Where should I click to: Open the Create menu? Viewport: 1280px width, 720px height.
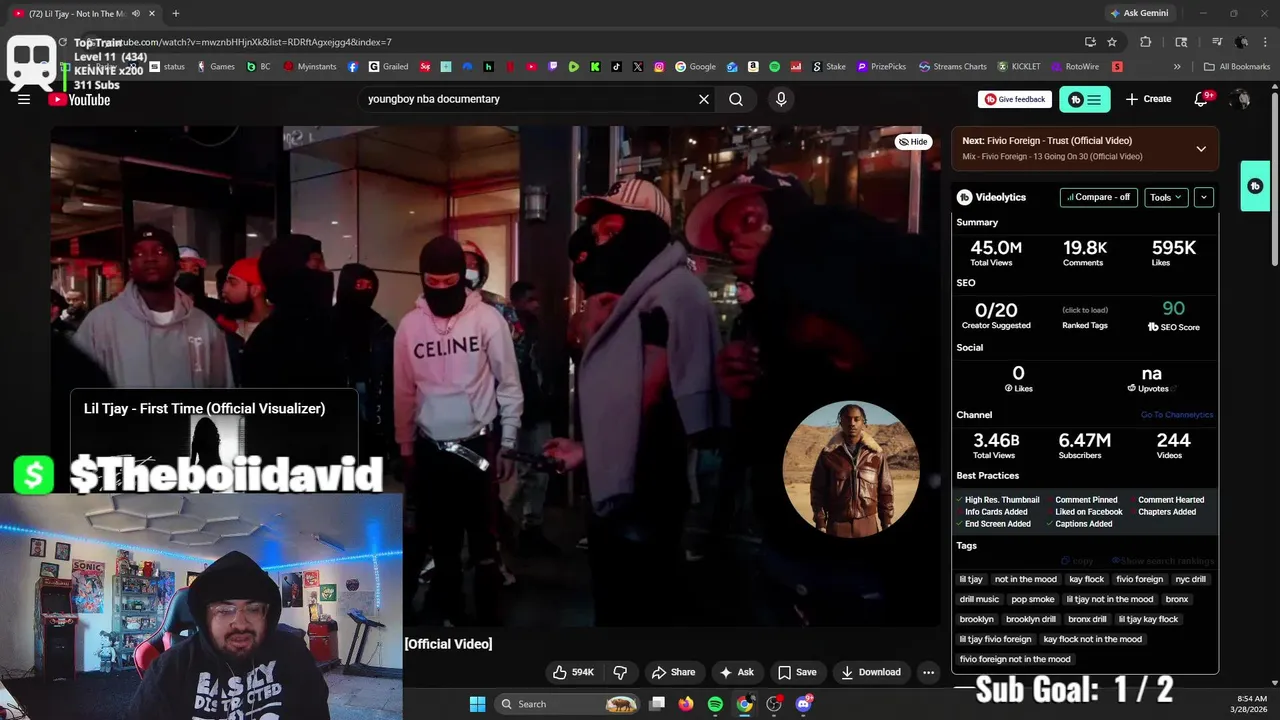point(1148,99)
